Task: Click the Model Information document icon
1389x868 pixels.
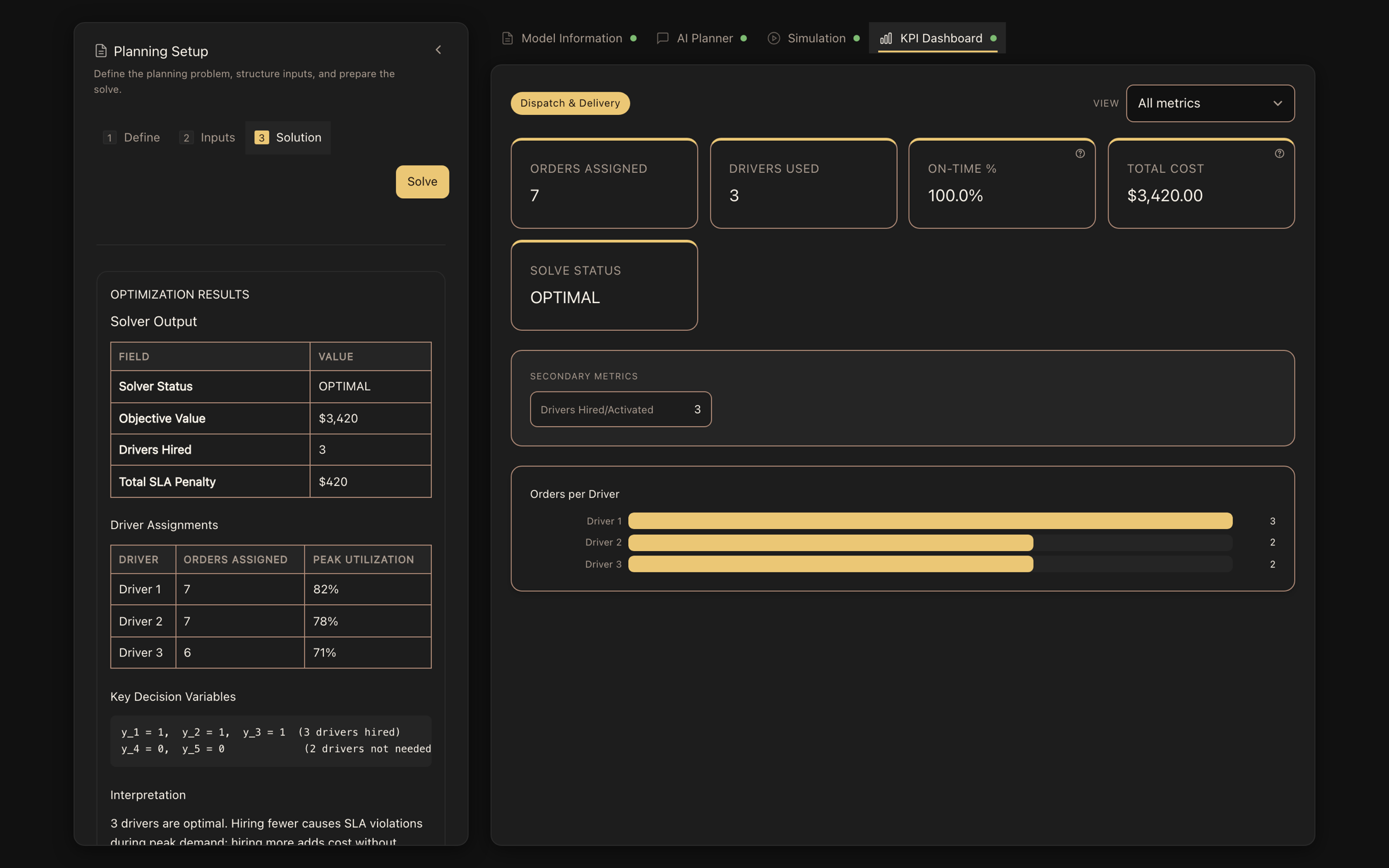Action: pyautogui.click(x=507, y=39)
